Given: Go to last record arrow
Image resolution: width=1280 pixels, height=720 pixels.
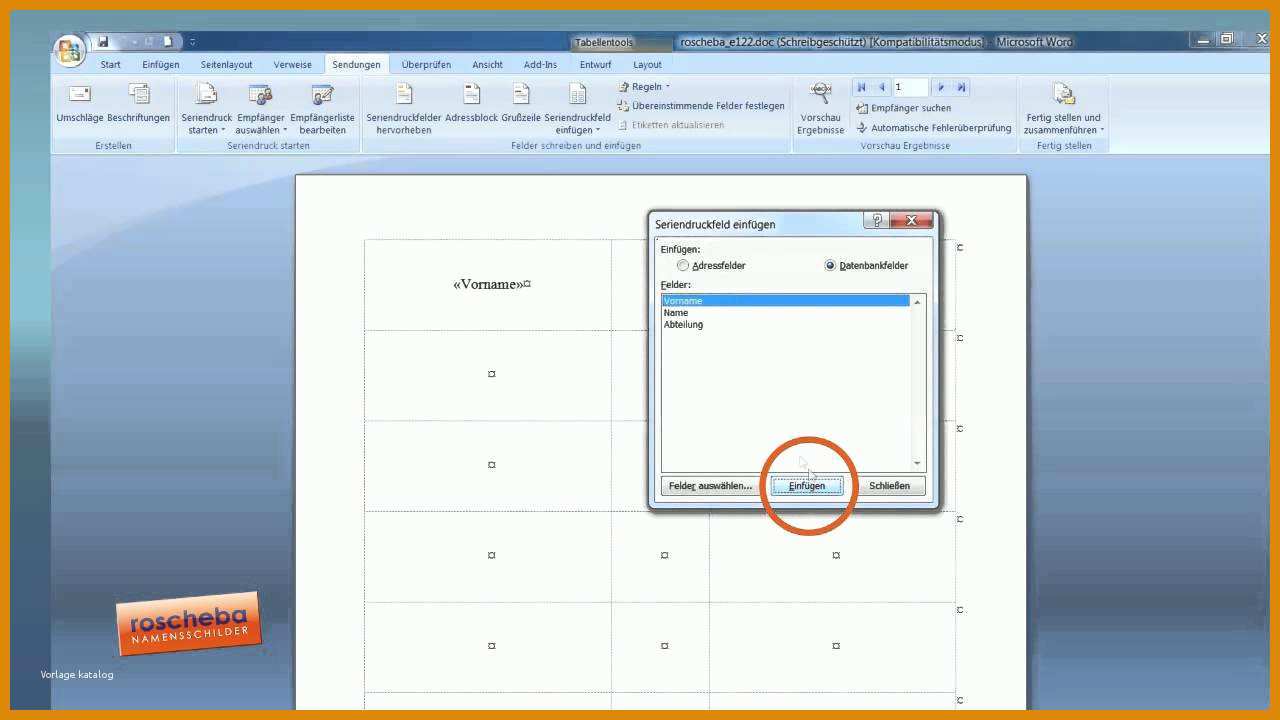Looking at the screenshot, I should click(961, 88).
